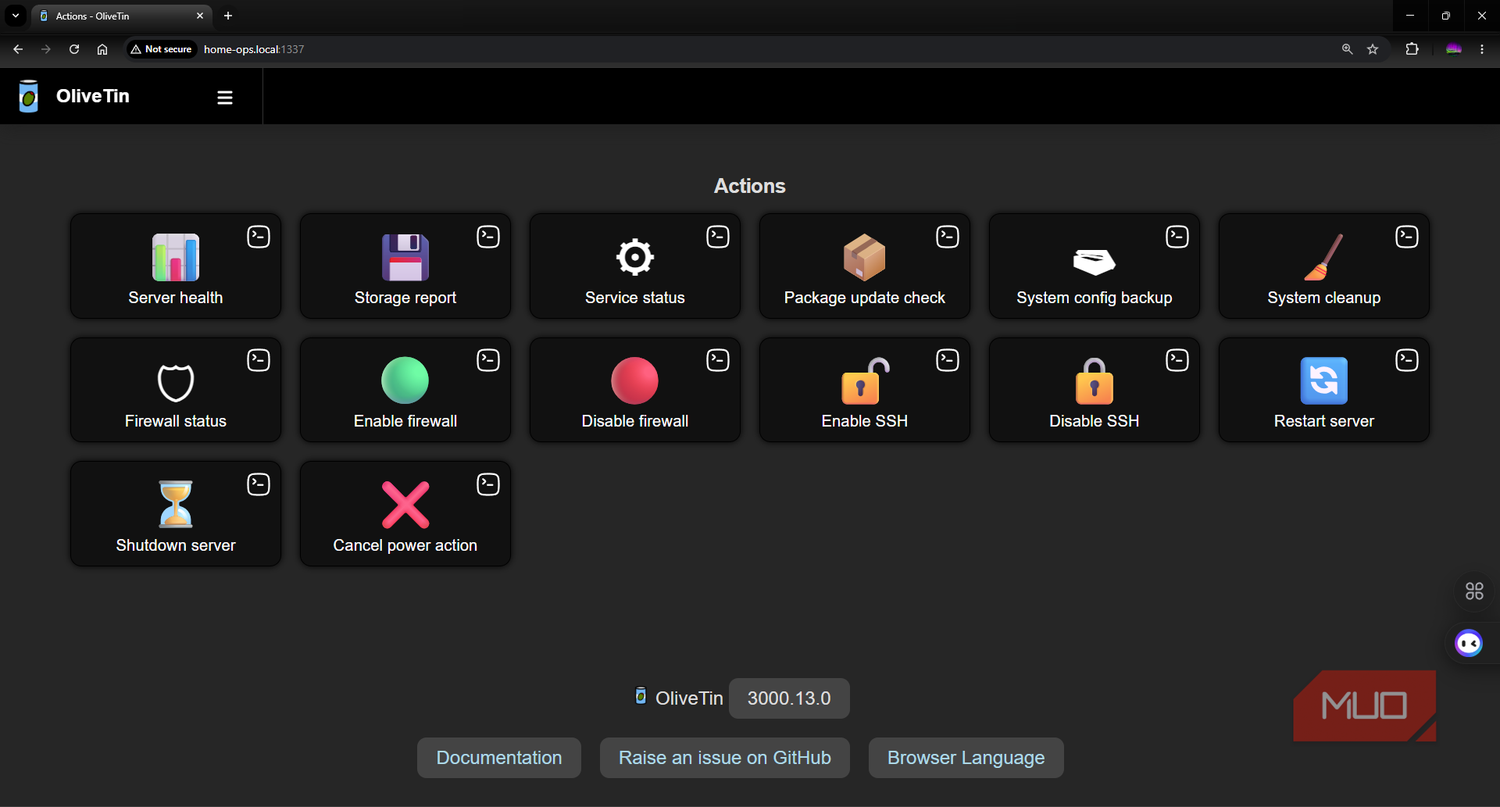1500x807 pixels.
Task: Click the Shutdown server hourglass icon
Action: coord(175,505)
